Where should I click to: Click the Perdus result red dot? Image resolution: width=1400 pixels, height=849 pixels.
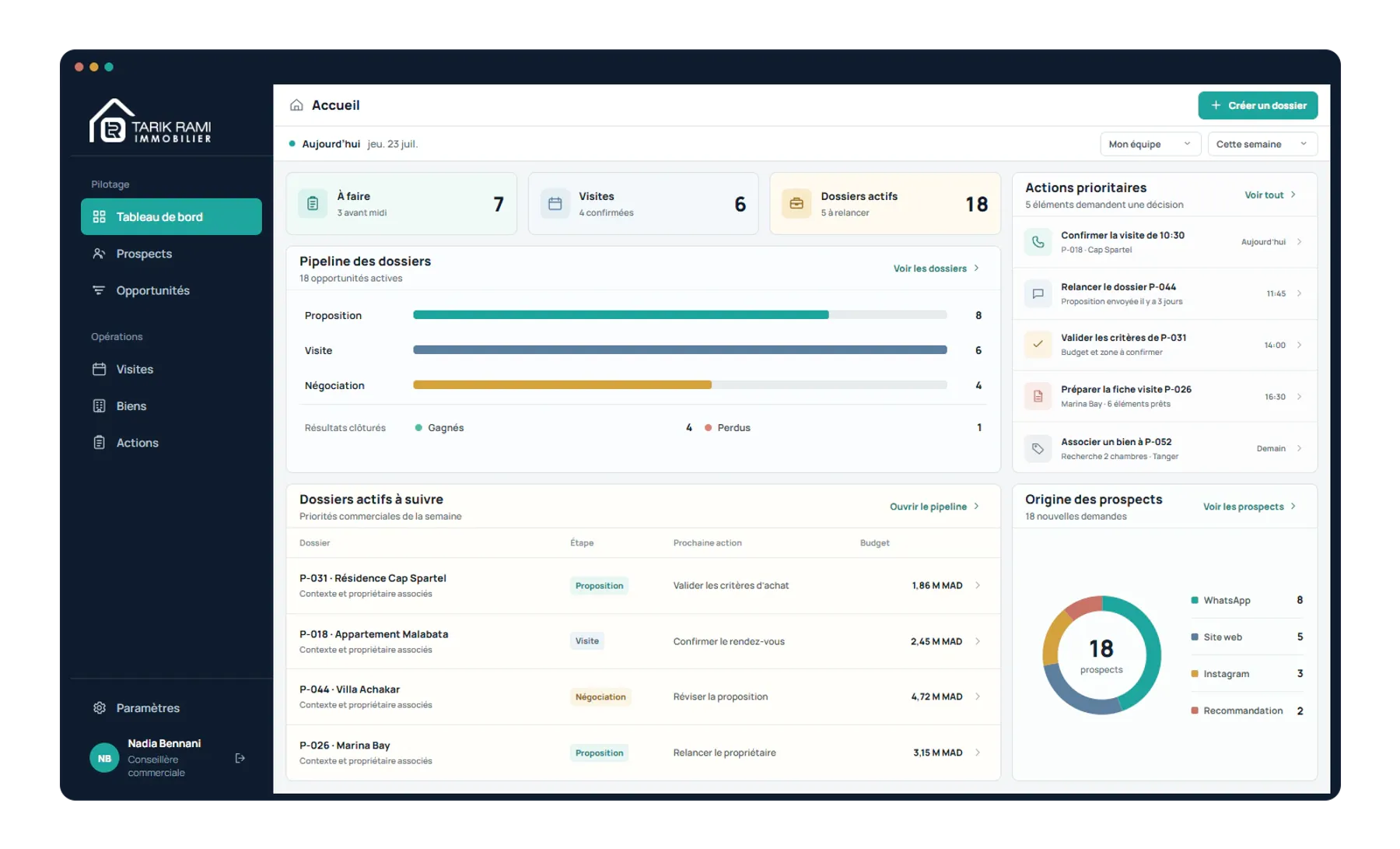point(708,428)
